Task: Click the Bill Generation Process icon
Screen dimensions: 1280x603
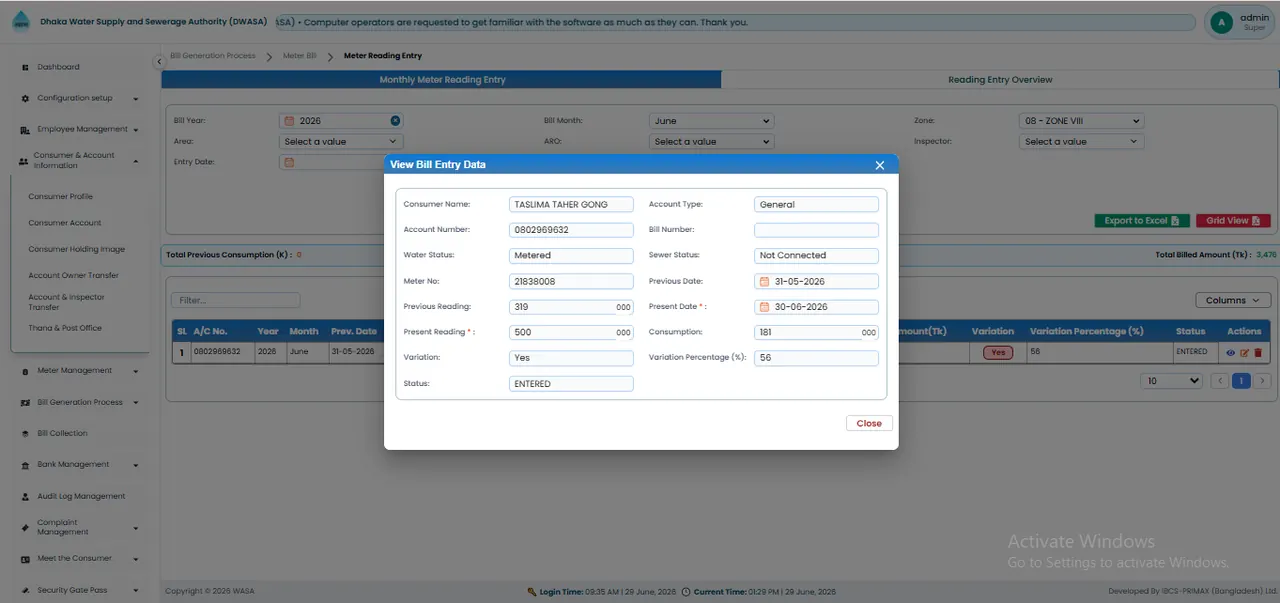Action: 25,402
